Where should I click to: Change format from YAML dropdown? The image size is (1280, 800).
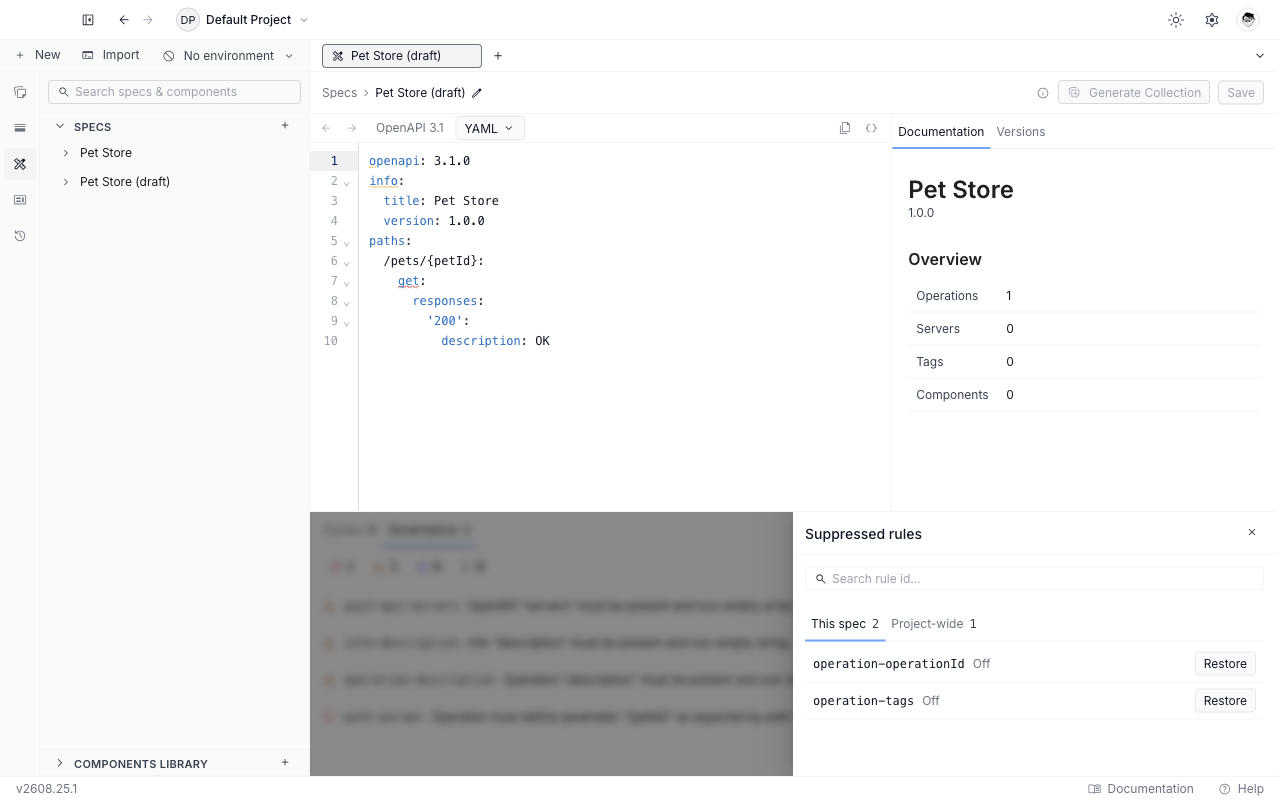click(x=489, y=128)
